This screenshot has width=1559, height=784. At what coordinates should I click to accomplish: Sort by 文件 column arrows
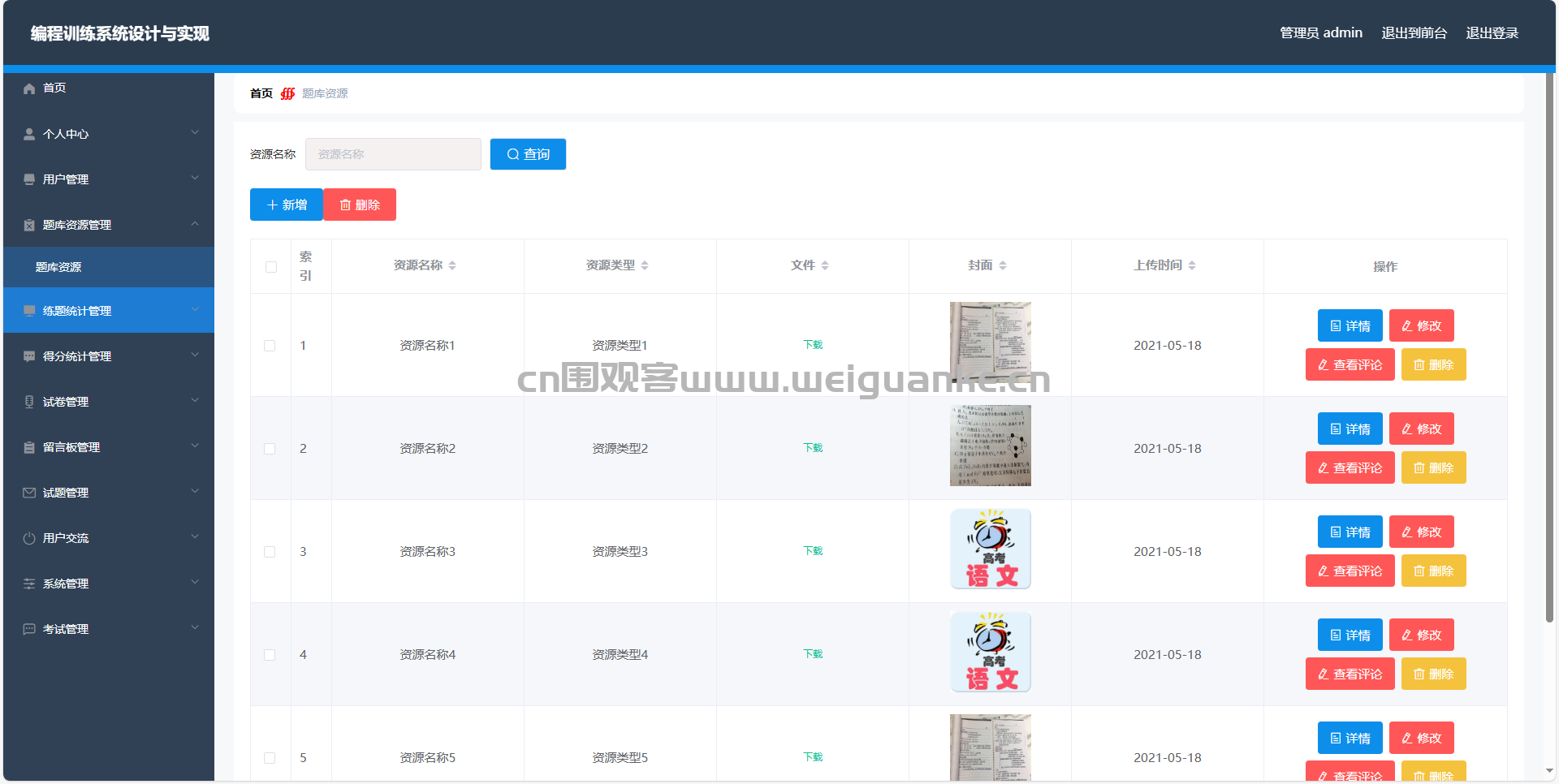pyautogui.click(x=825, y=265)
